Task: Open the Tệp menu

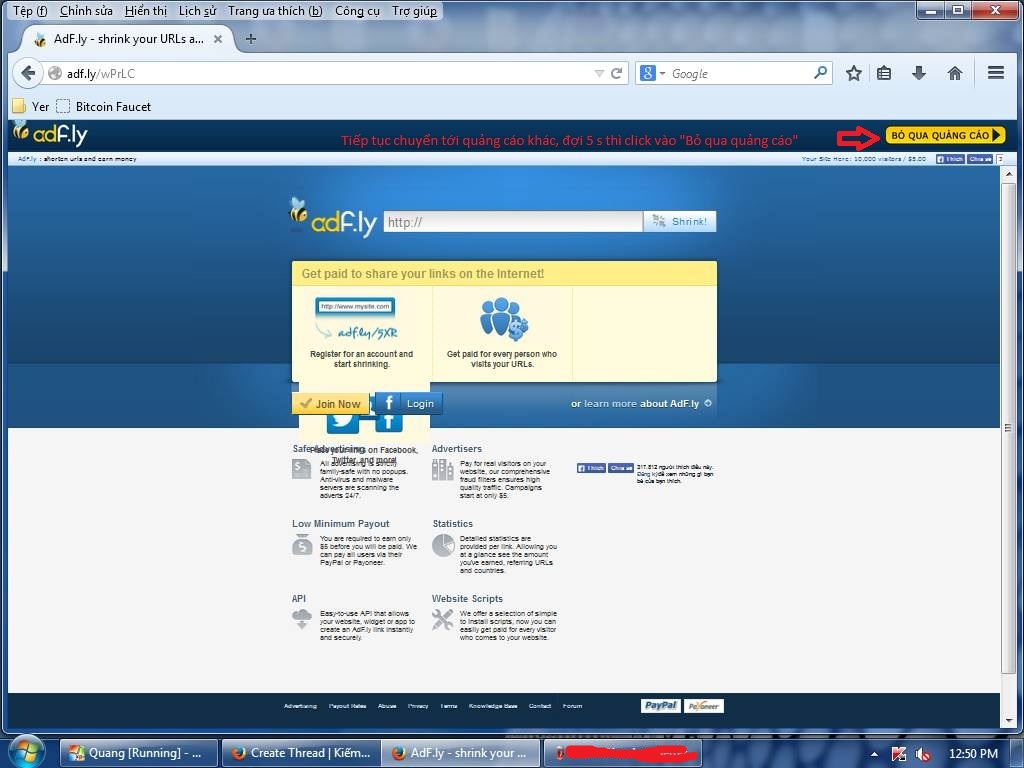Action: [30, 11]
